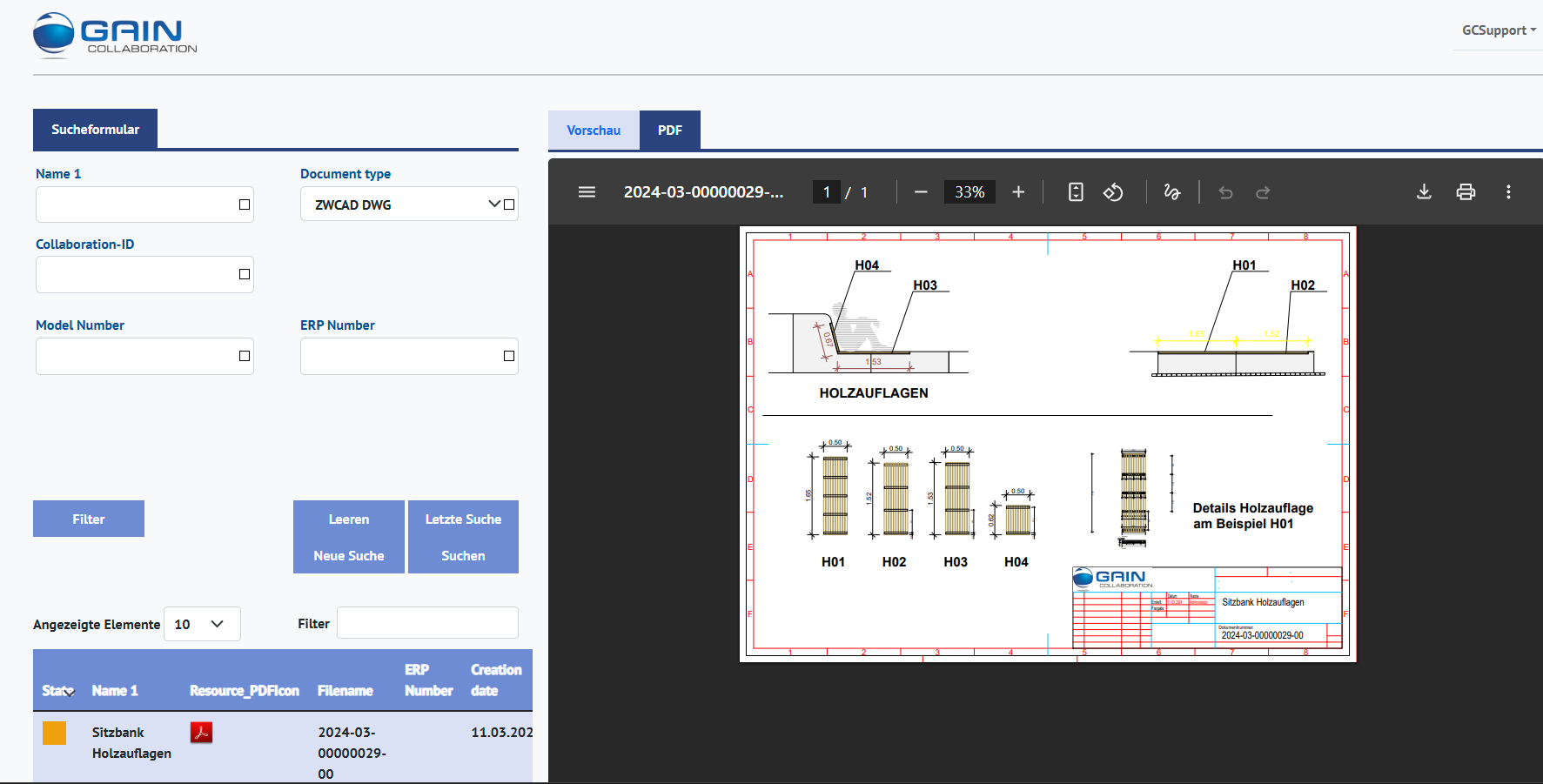Switch to the Vorschau tab

594,130
